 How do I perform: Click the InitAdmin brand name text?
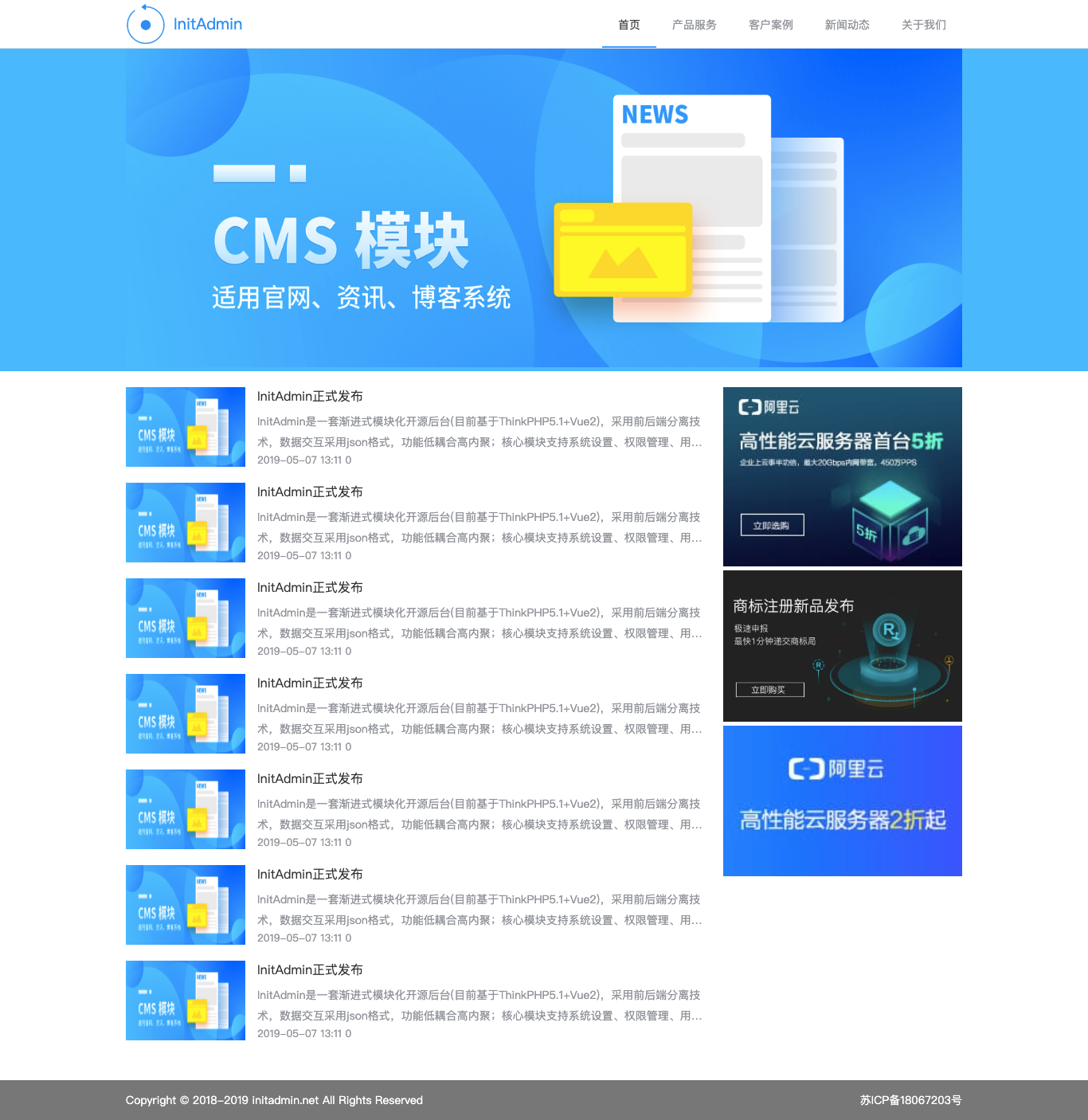(208, 24)
